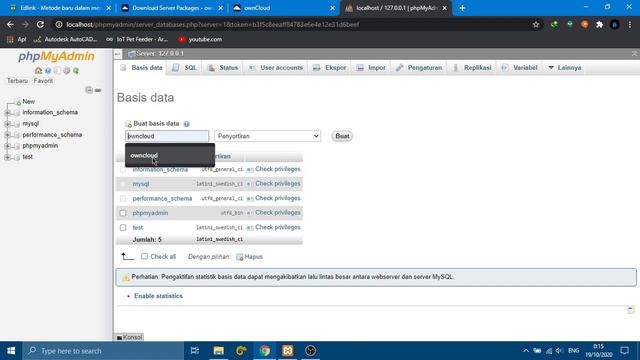Open the Replikasi tab

pyautogui.click(x=472, y=68)
